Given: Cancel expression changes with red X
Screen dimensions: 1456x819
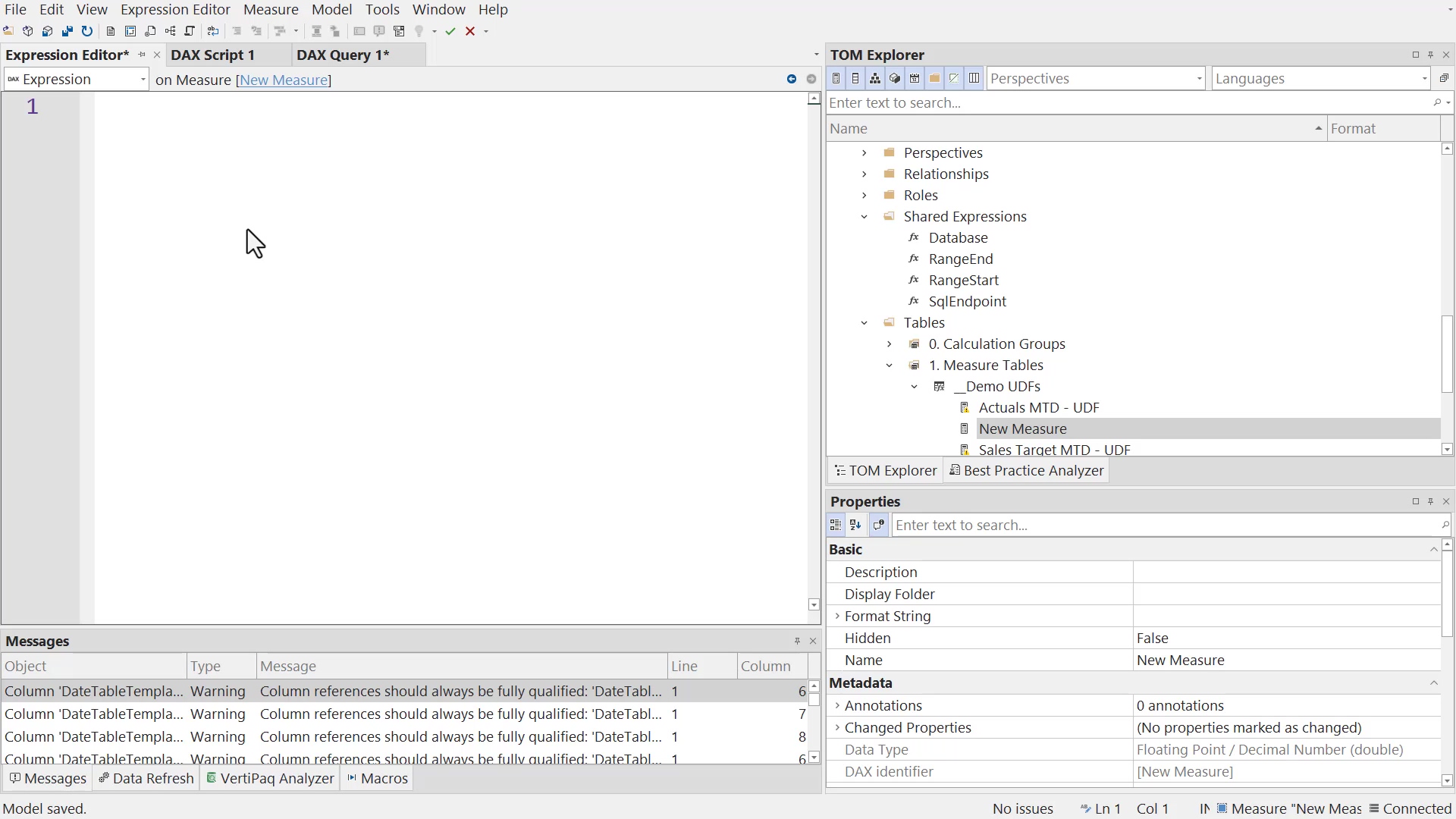Looking at the screenshot, I should click(470, 31).
